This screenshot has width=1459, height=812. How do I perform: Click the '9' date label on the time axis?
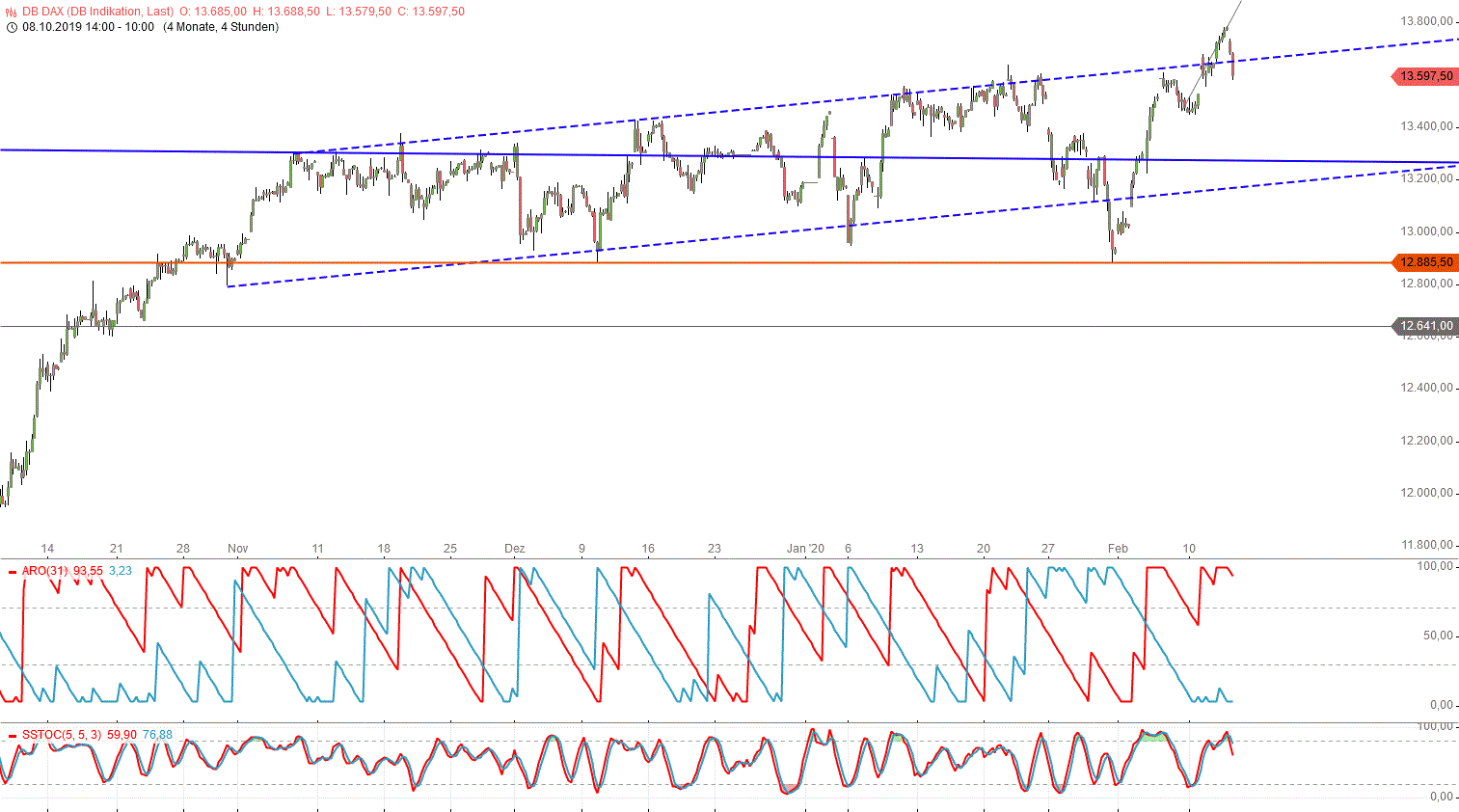[x=581, y=549]
